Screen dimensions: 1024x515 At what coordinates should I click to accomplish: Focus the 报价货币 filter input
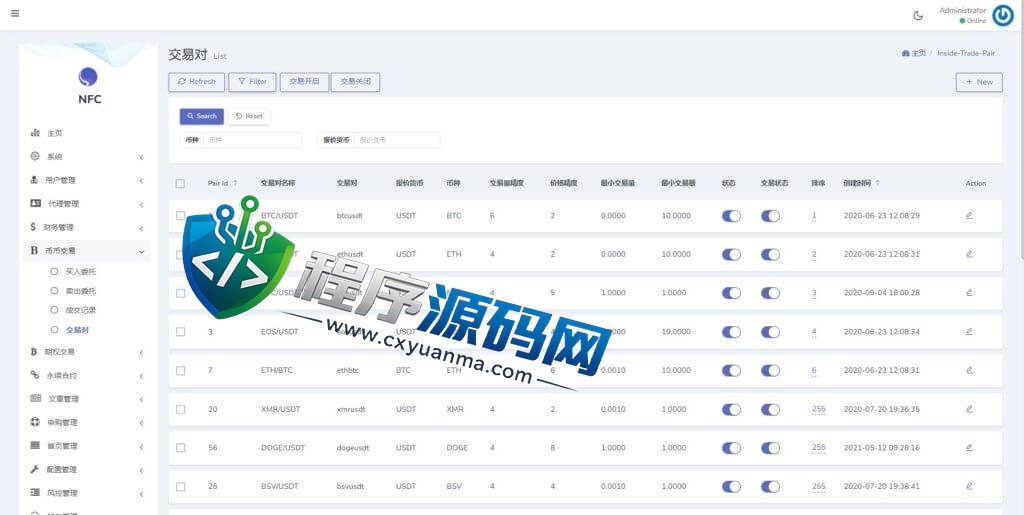point(397,140)
